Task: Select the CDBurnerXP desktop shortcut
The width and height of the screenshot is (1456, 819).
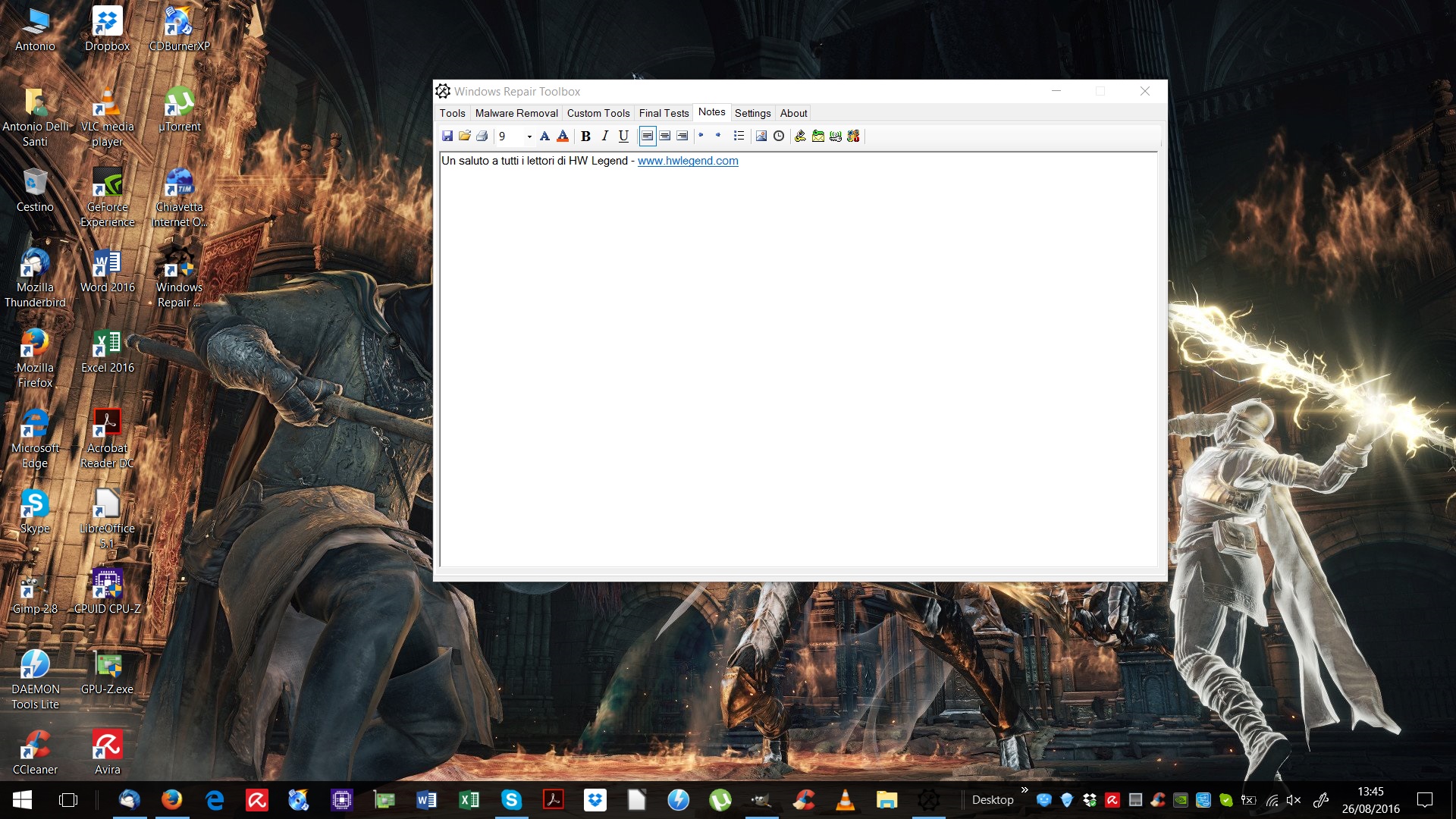Action: (x=179, y=29)
